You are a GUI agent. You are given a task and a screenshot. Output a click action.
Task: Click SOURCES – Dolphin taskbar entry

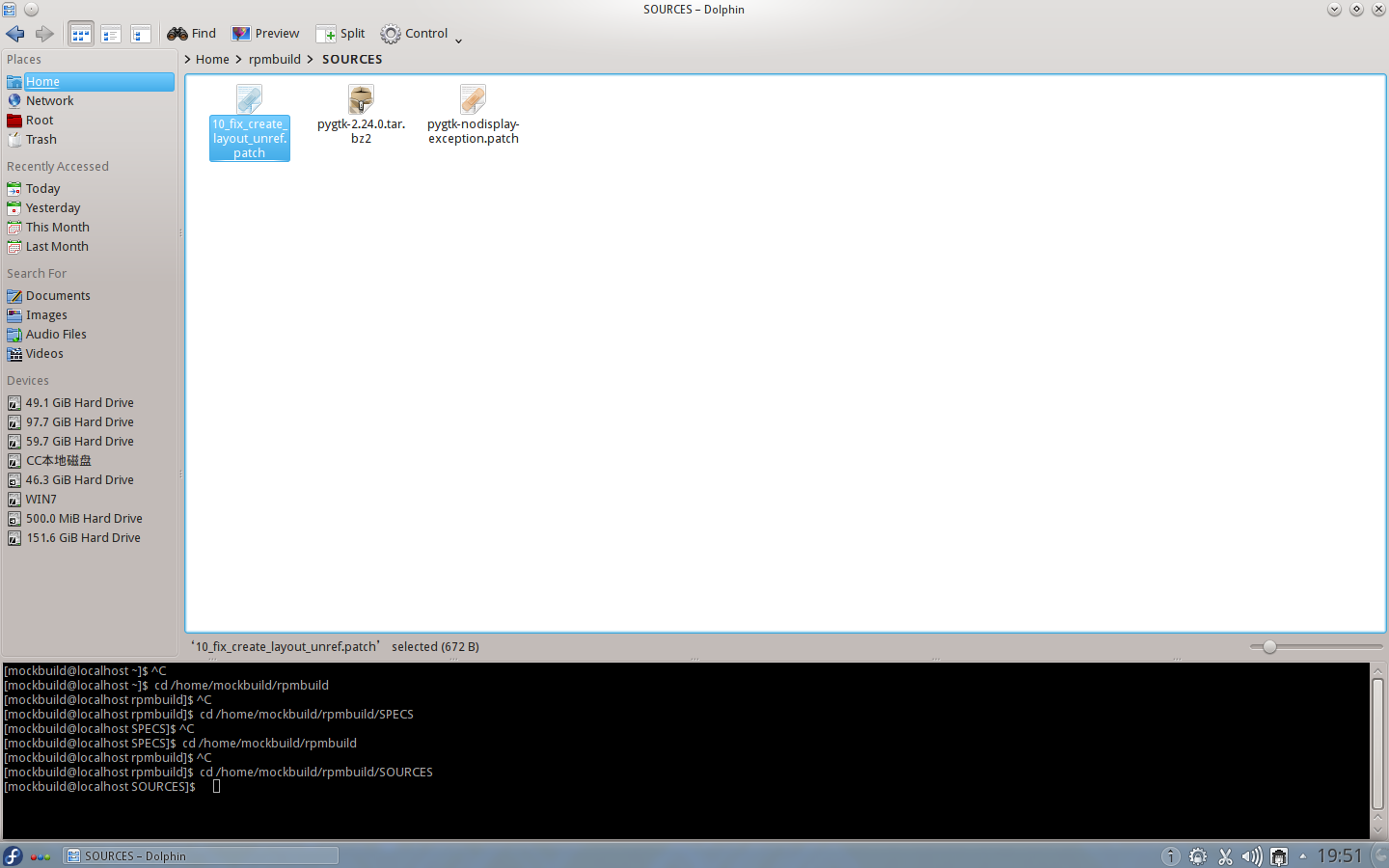click(201, 856)
